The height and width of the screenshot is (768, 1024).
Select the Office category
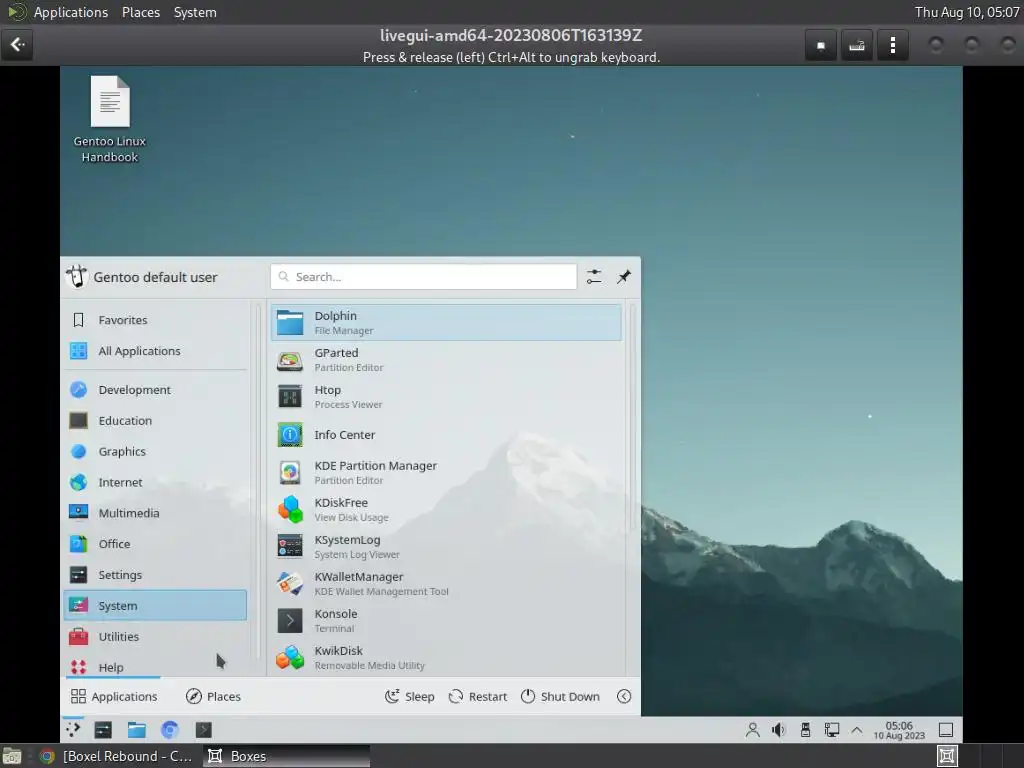click(x=155, y=543)
